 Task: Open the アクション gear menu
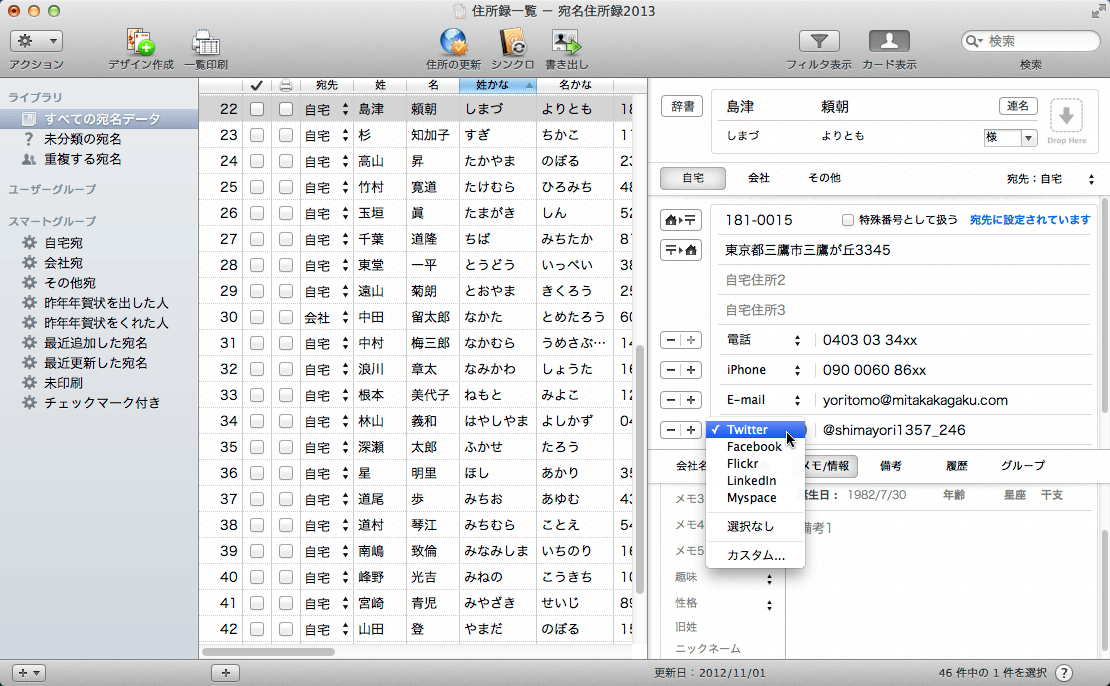pyautogui.click(x=36, y=41)
